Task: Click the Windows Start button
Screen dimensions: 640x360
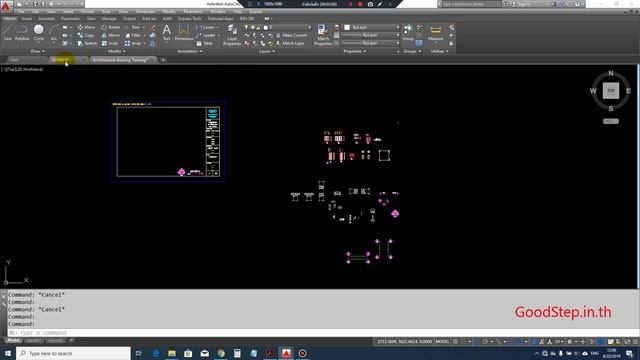Action: pos(8,353)
